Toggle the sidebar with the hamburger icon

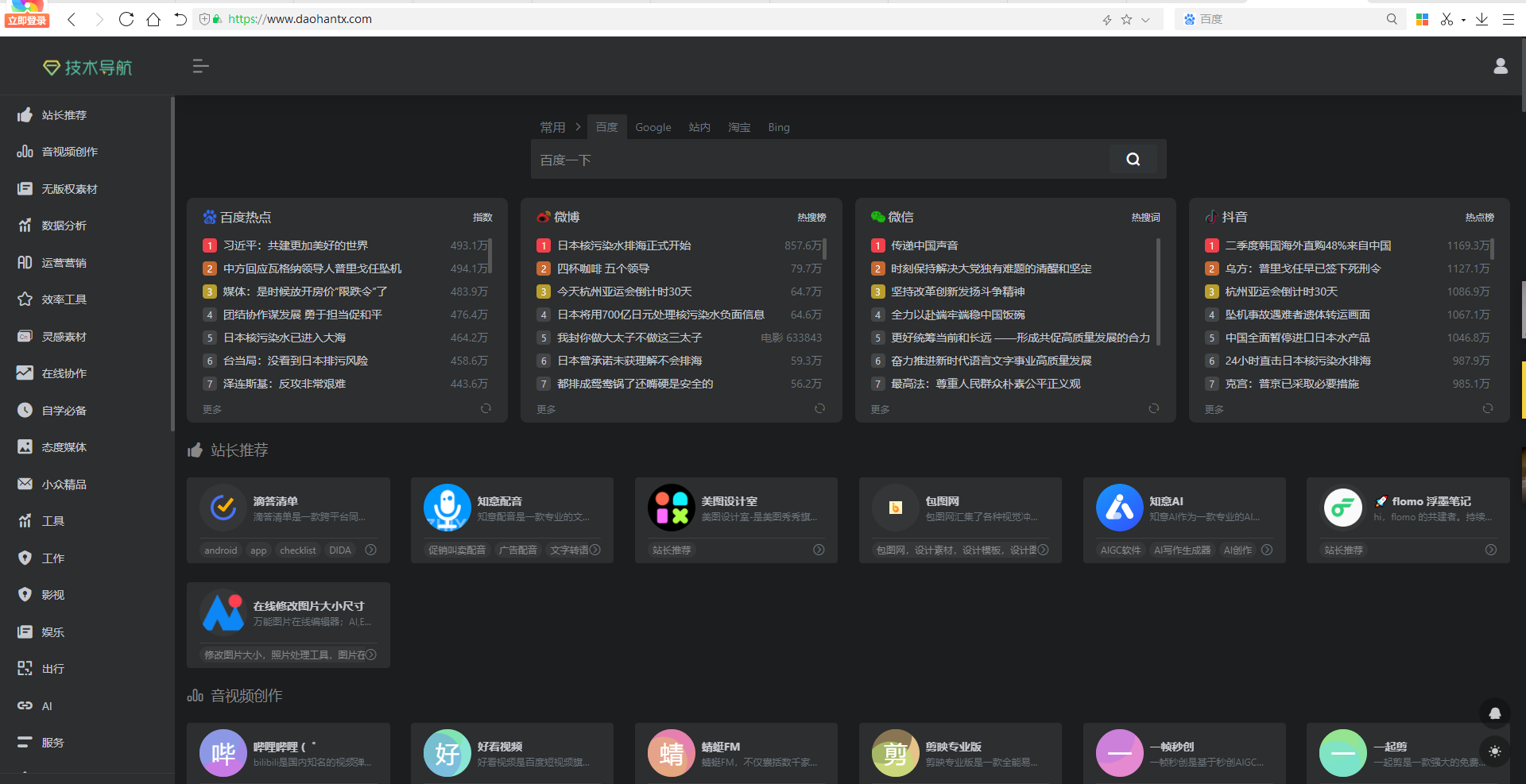coord(200,66)
